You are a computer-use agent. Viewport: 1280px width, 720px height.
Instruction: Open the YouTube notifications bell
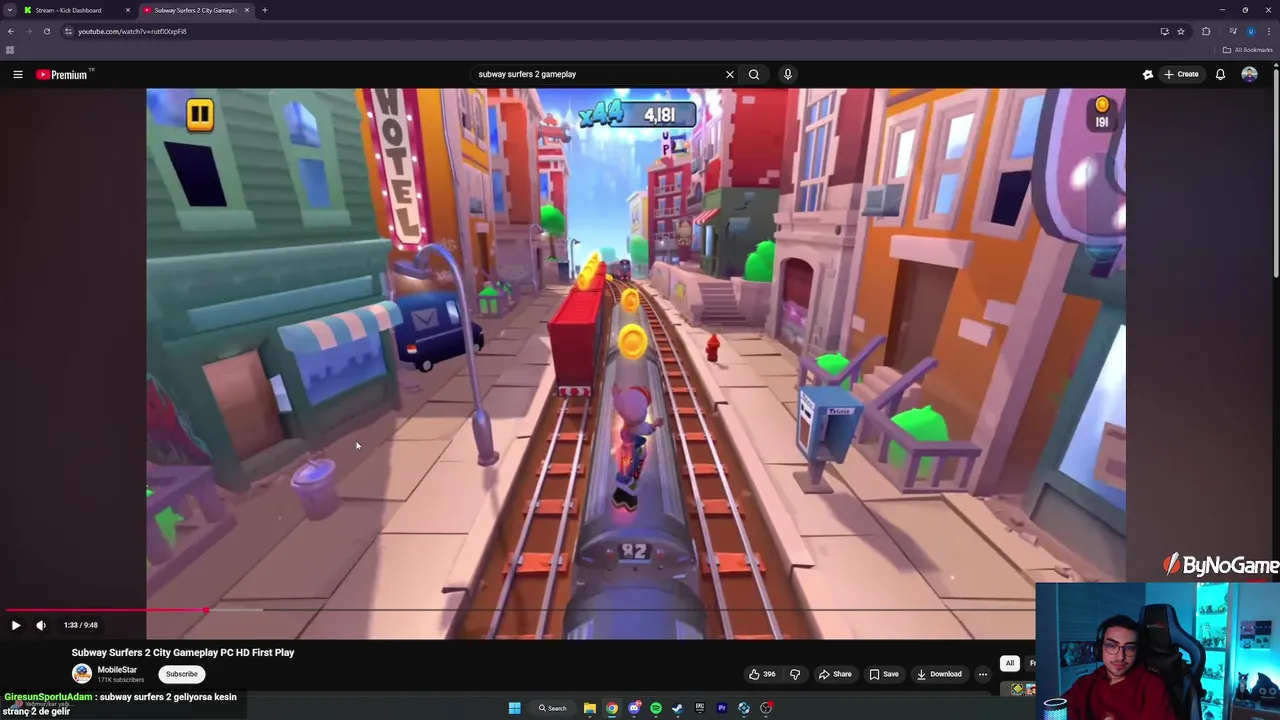click(x=1220, y=74)
